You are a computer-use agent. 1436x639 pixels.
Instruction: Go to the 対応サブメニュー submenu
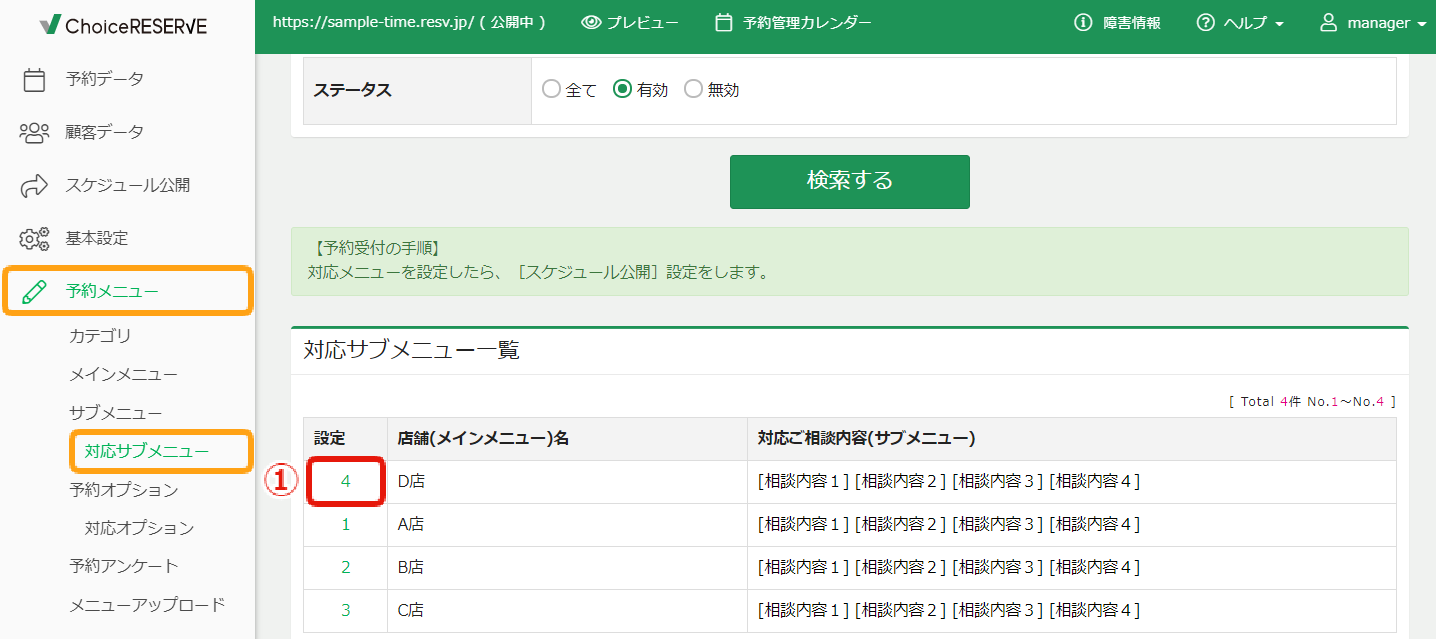[x=147, y=451]
